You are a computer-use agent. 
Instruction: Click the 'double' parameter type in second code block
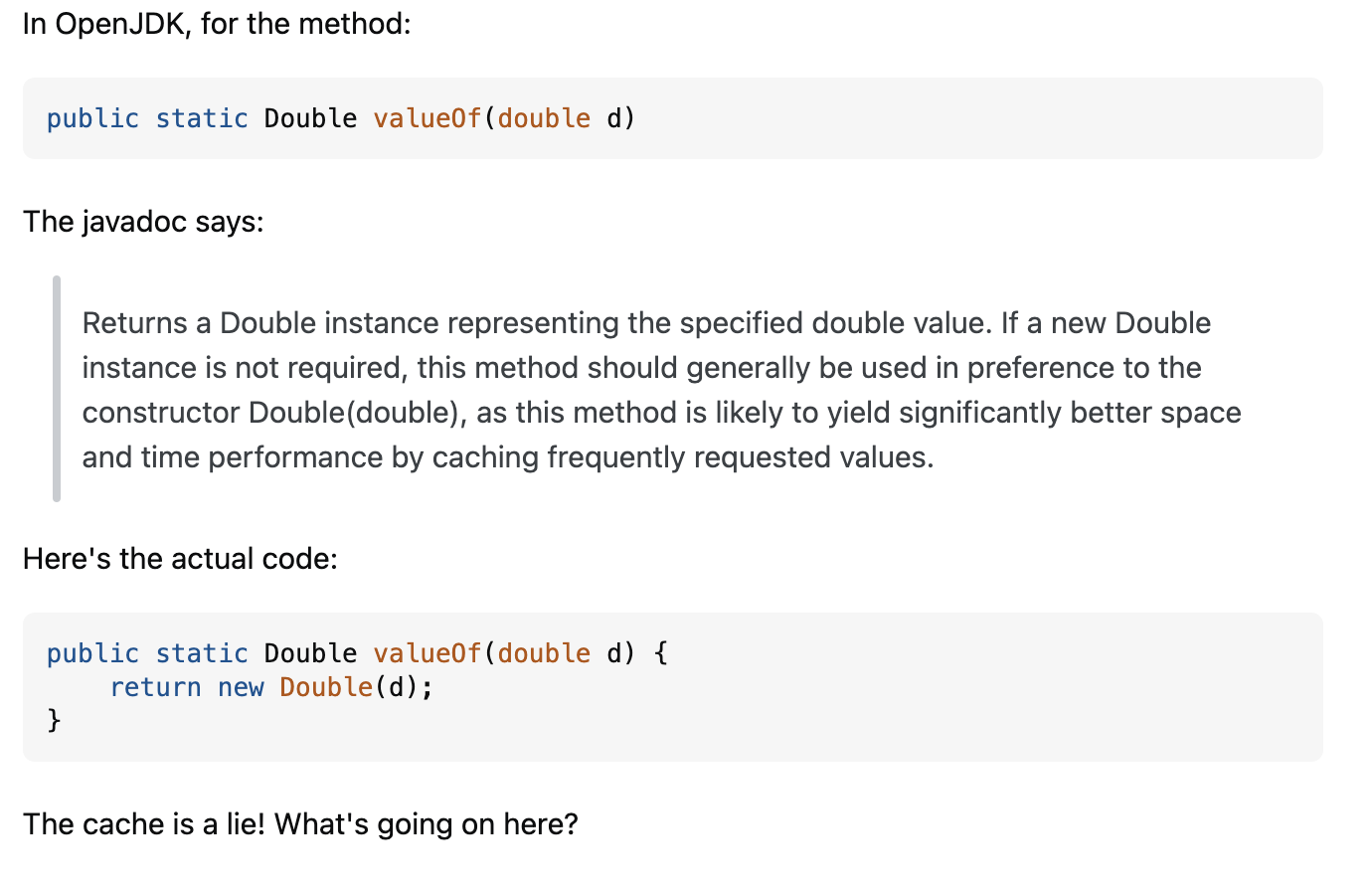tap(544, 653)
